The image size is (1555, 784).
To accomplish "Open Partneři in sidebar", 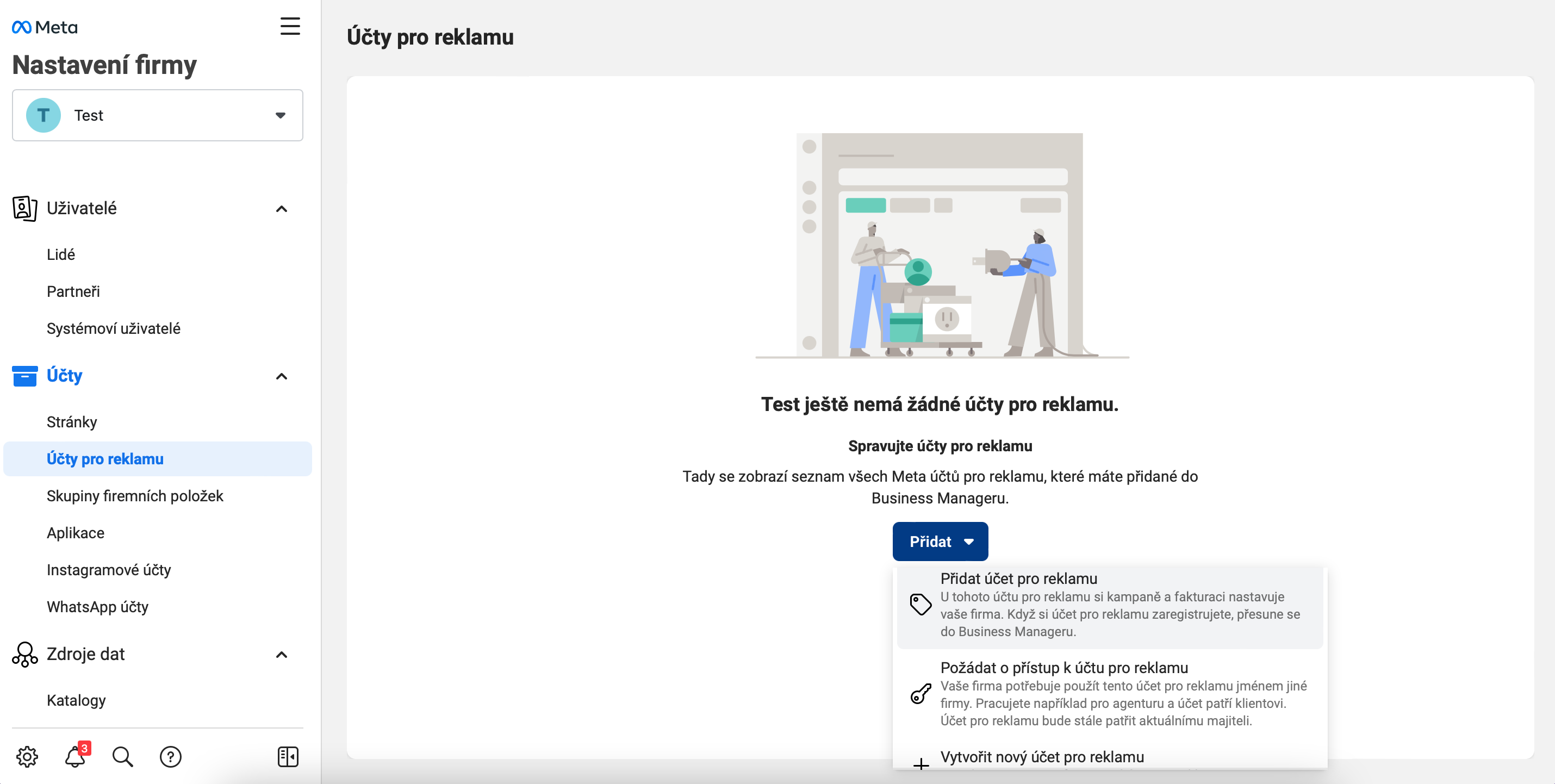I will [73, 291].
